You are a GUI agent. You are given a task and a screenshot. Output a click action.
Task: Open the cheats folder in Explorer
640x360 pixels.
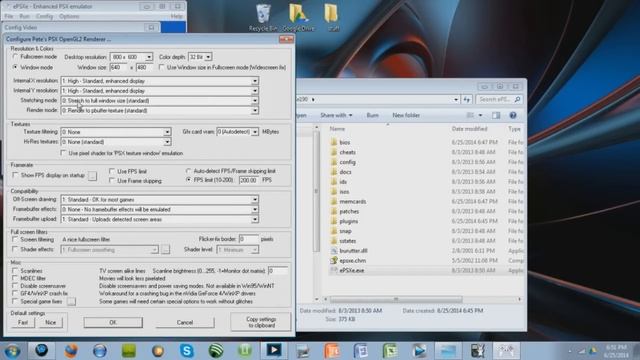(347, 152)
